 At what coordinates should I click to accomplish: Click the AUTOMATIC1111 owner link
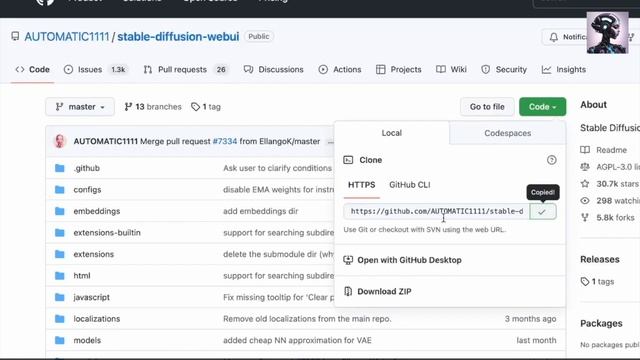click(67, 37)
